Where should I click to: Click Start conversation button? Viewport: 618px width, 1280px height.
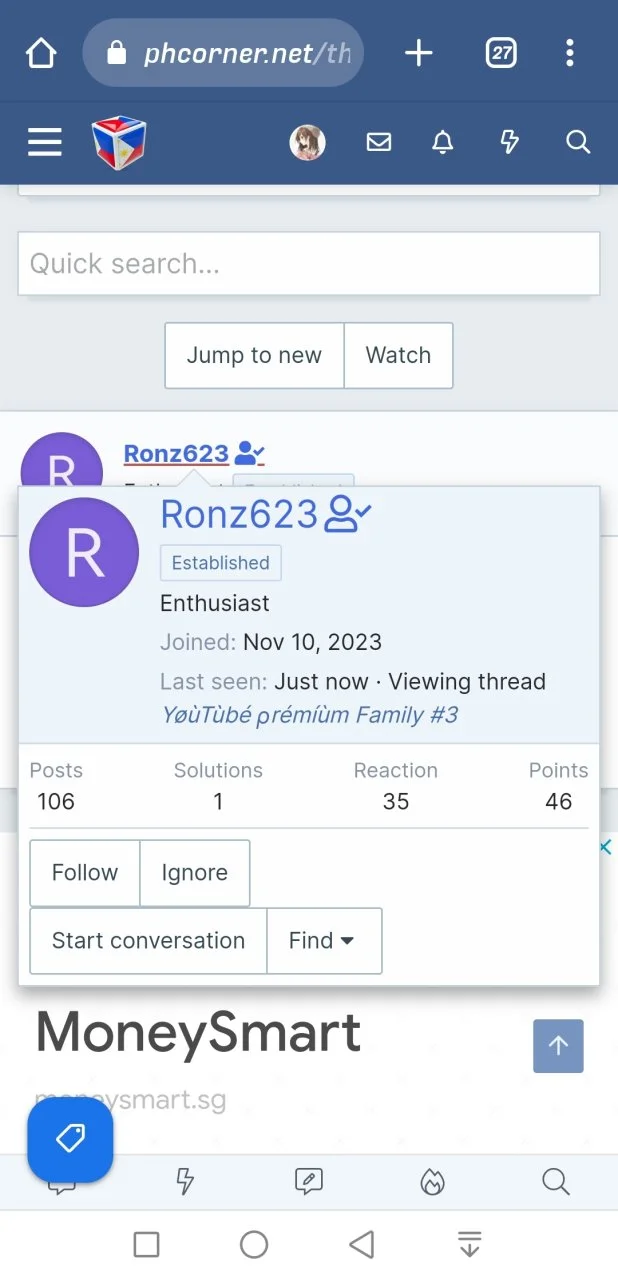coord(148,941)
